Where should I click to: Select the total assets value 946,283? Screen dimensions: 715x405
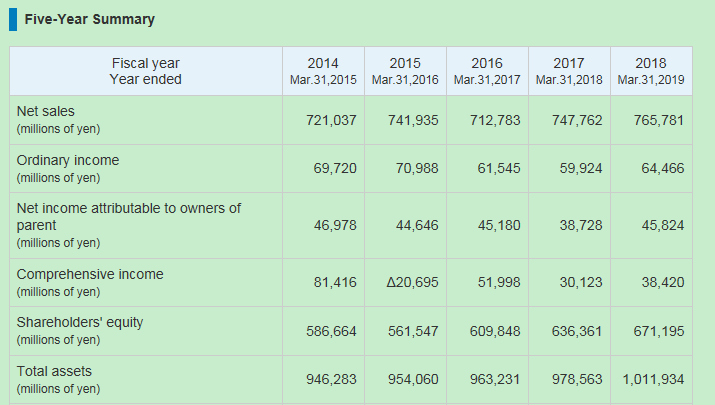pos(331,380)
